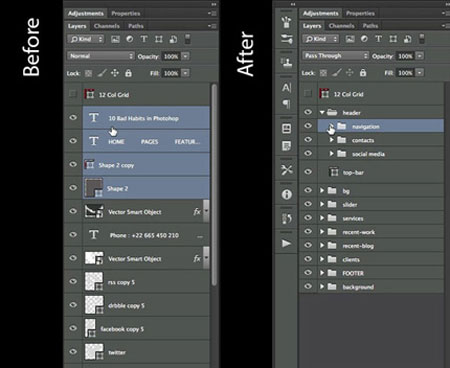This screenshot has width=450, height=368.
Task: Open the Pass Through blend mode dropdown
Action: click(336, 56)
